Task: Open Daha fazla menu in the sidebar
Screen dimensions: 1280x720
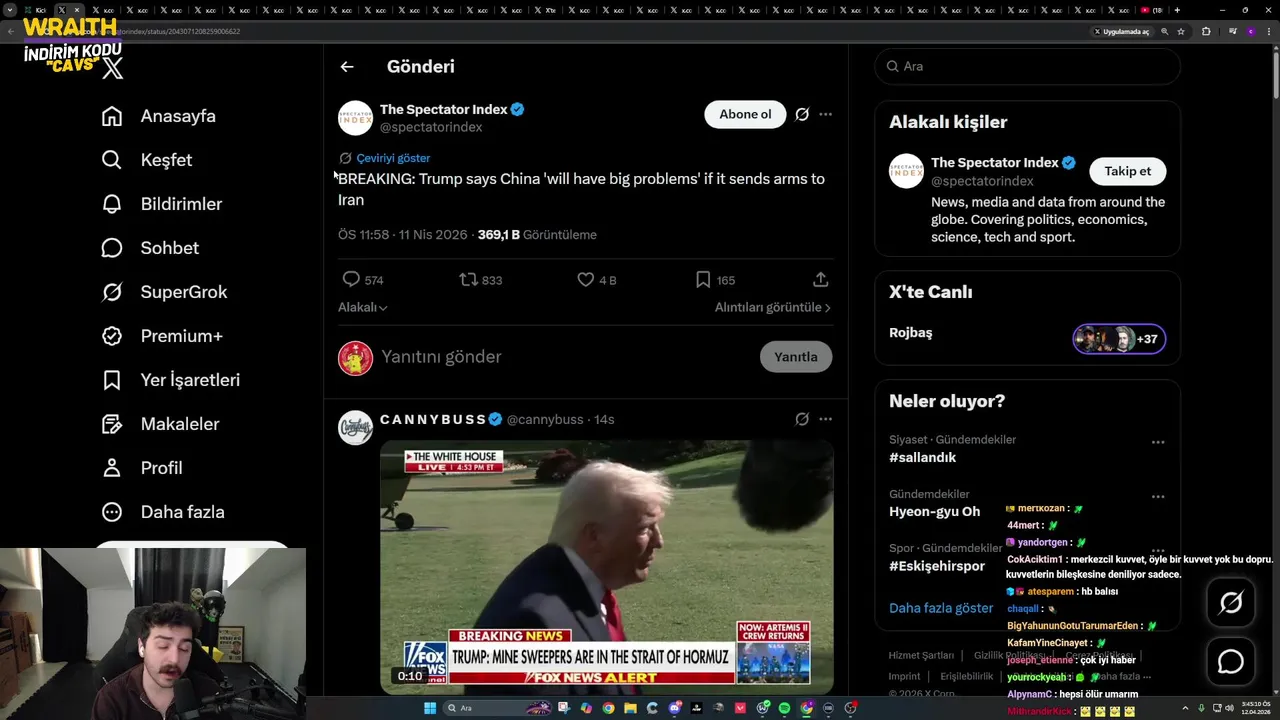Action: click(x=164, y=512)
